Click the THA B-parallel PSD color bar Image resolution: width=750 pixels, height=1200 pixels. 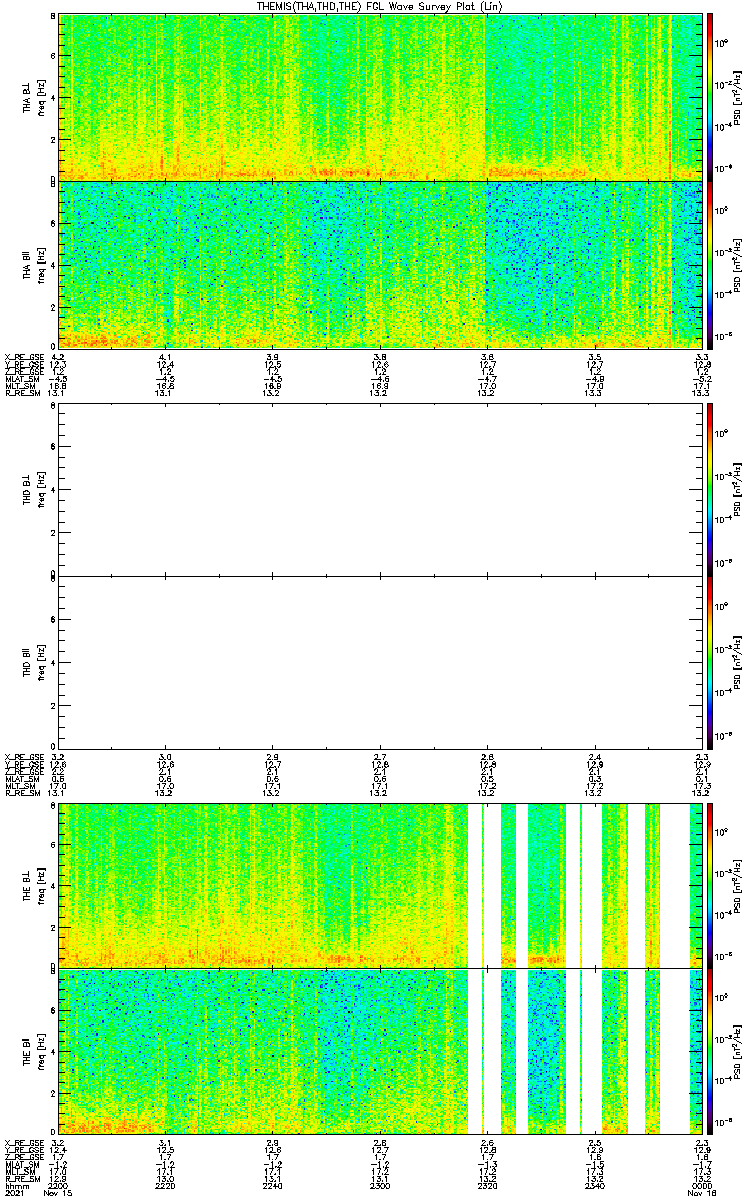(x=711, y=264)
